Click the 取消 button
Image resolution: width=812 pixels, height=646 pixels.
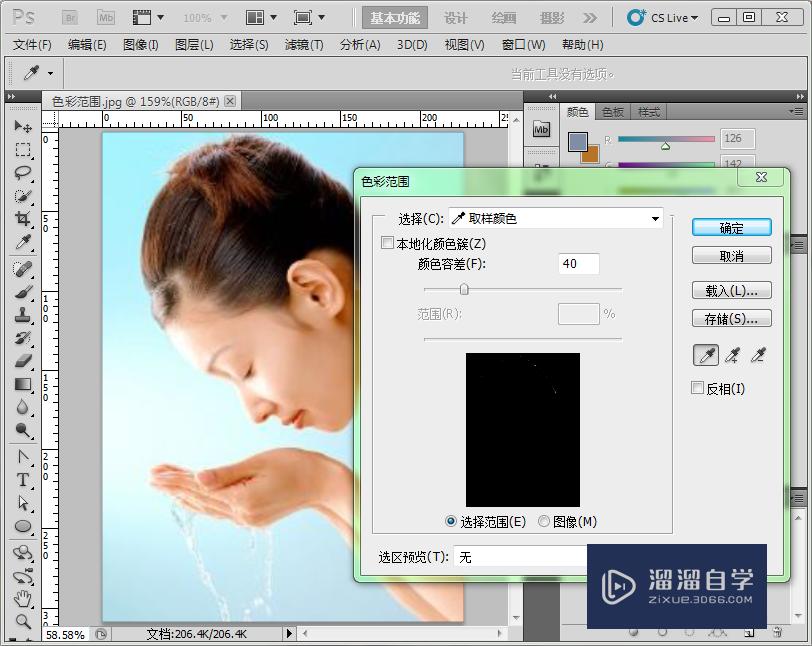click(x=732, y=255)
